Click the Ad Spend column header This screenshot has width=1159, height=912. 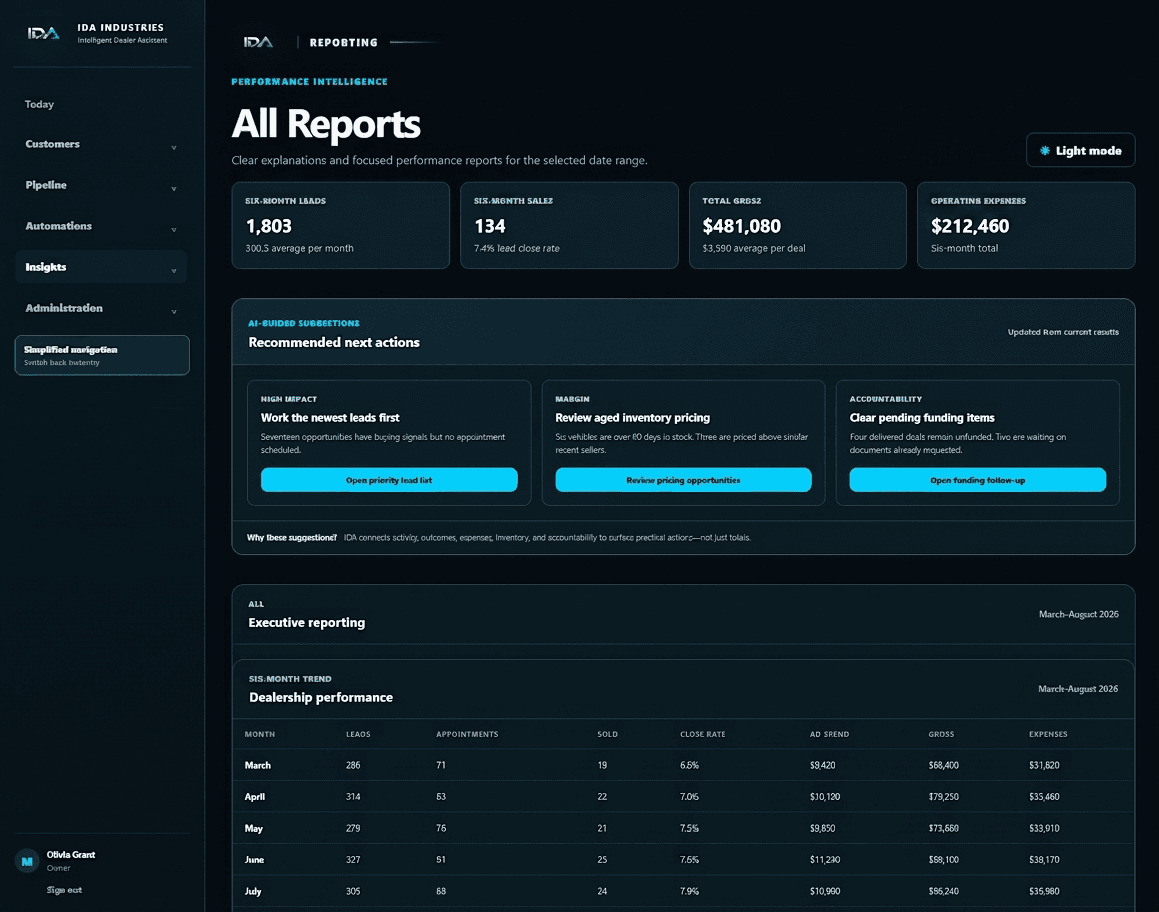pos(829,734)
